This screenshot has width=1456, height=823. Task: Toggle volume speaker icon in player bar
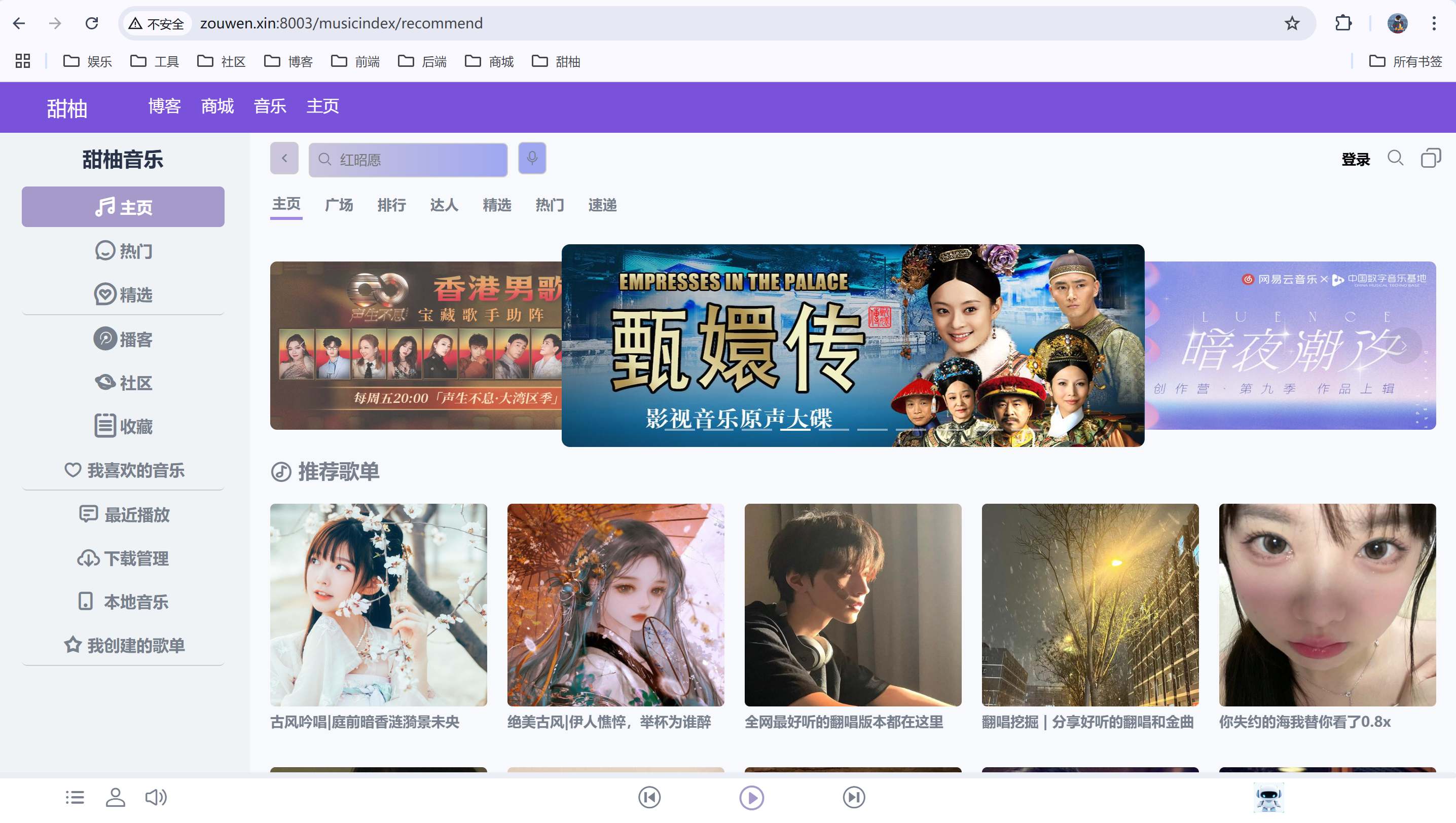(x=156, y=797)
